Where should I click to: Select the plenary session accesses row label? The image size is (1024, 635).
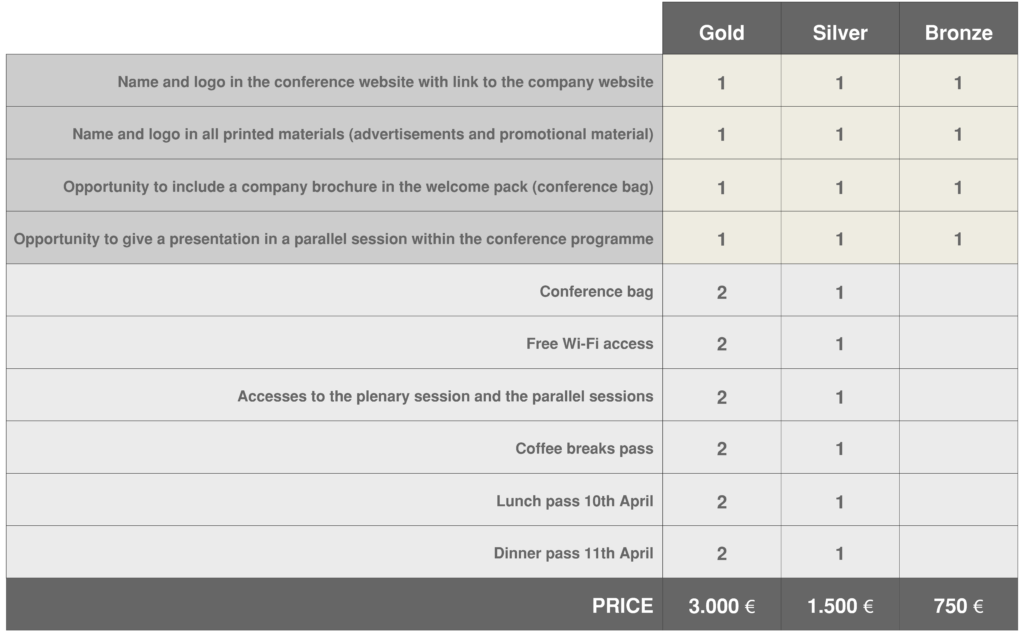pyautogui.click(x=445, y=396)
